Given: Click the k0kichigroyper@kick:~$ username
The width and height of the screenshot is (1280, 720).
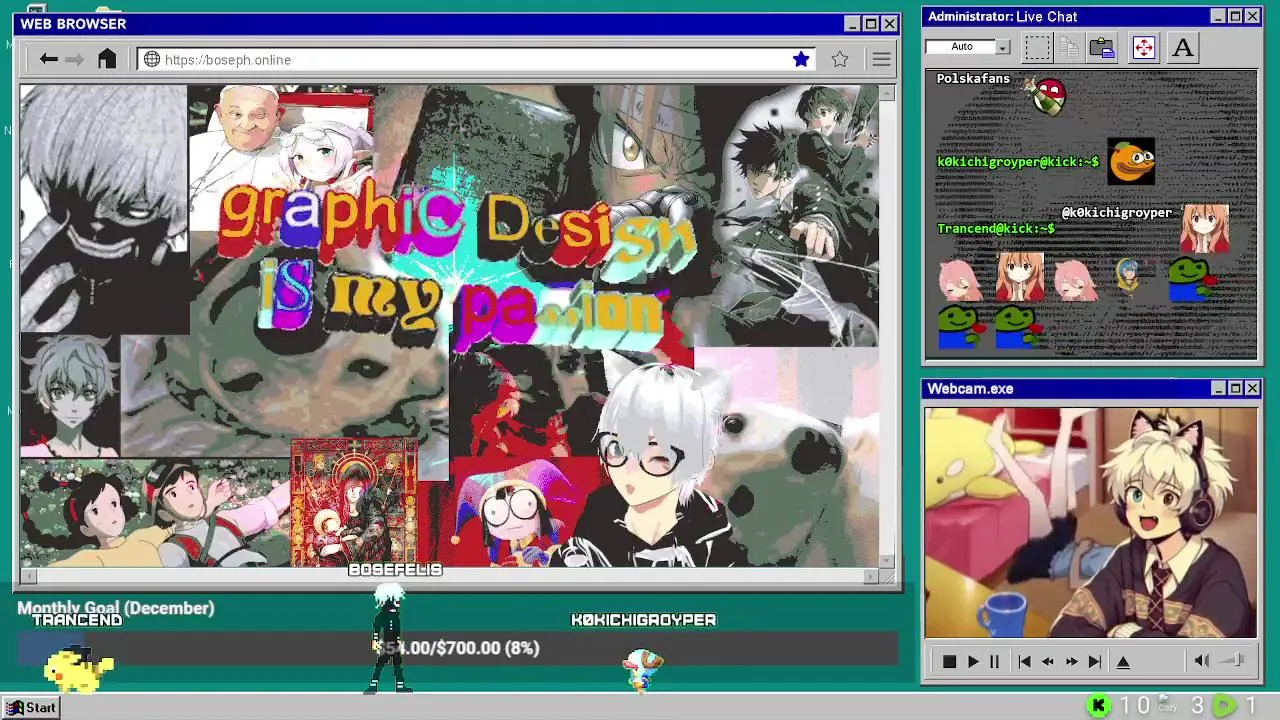Looking at the screenshot, I should pos(1018,162).
